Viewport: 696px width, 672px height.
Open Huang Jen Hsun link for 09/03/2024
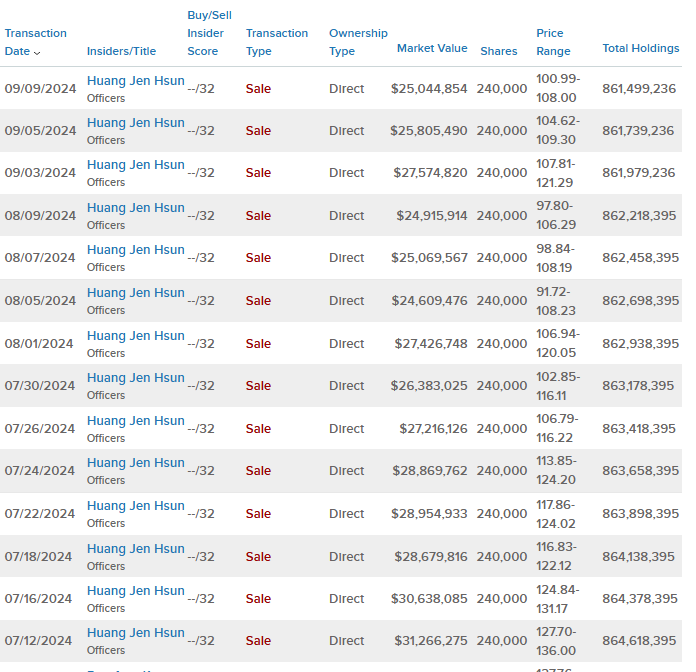tap(135, 164)
